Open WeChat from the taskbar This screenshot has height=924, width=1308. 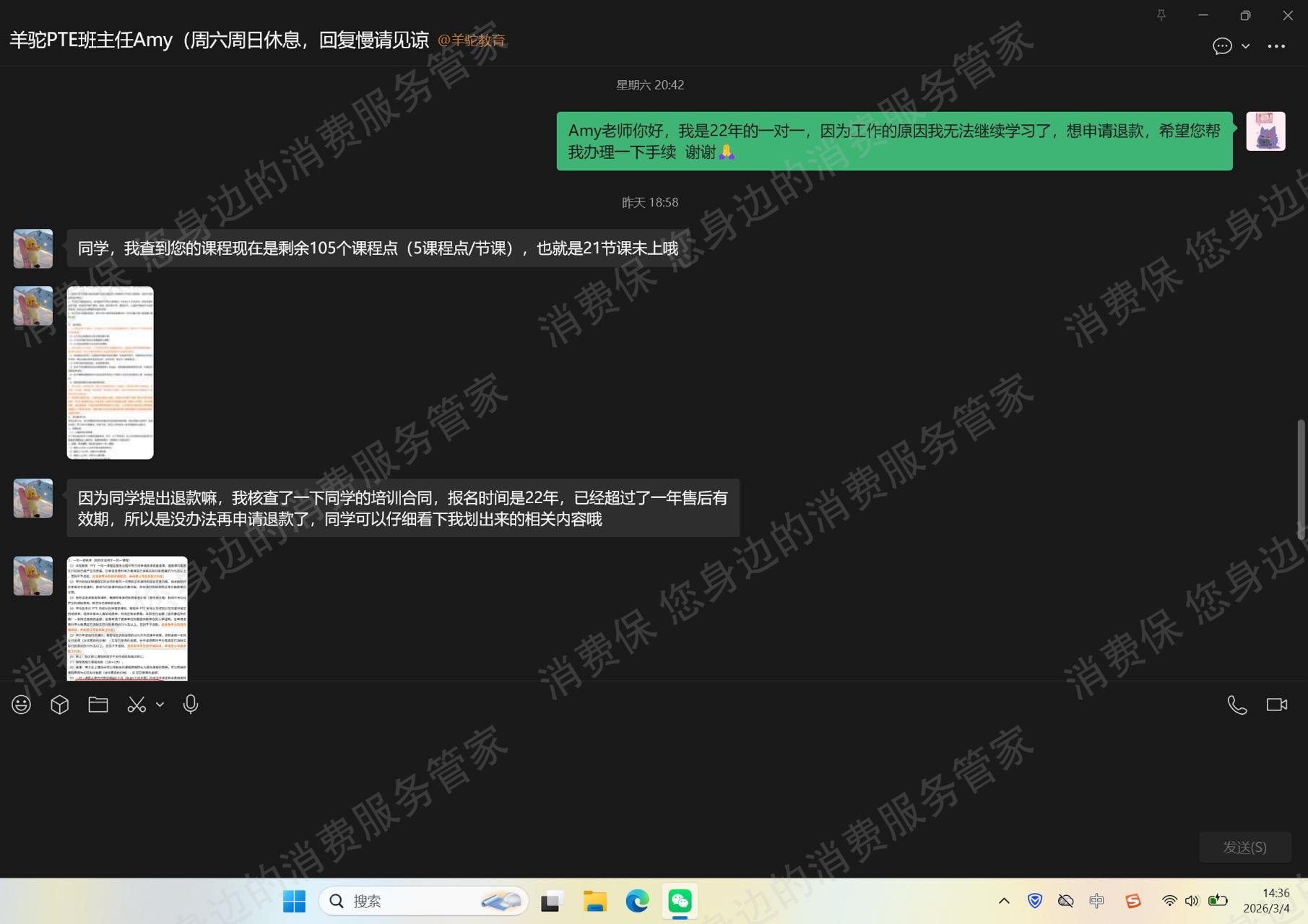[x=680, y=901]
